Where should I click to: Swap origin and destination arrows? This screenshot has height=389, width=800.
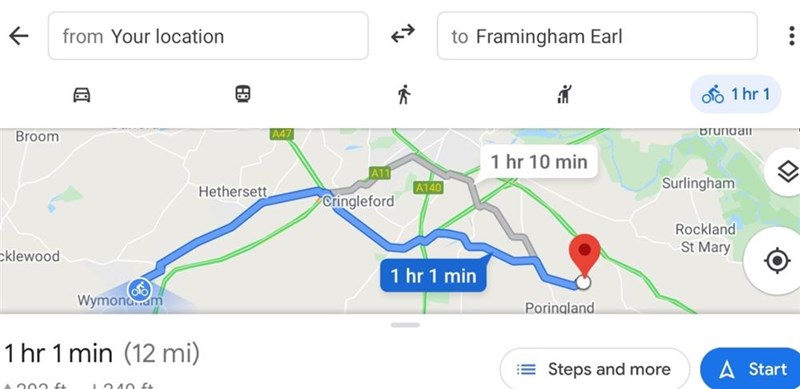[403, 35]
